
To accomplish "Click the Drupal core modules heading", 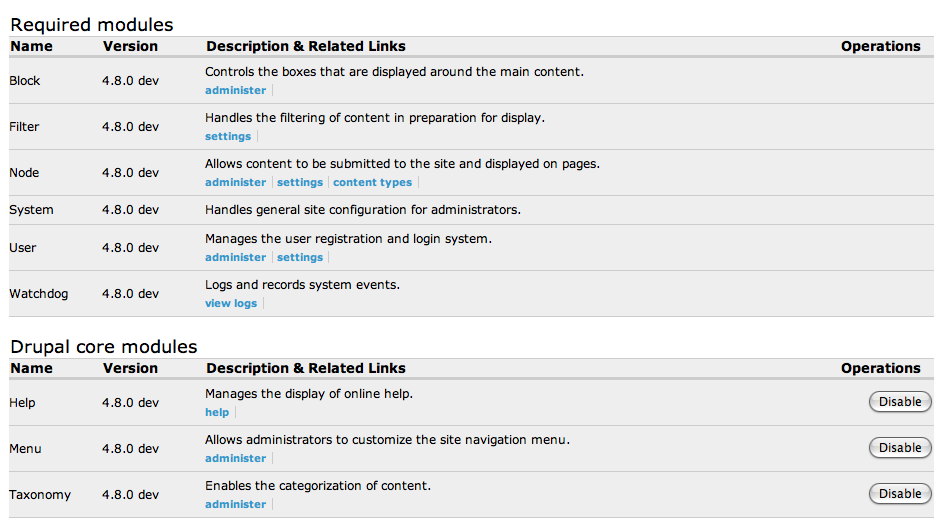I will [x=104, y=347].
